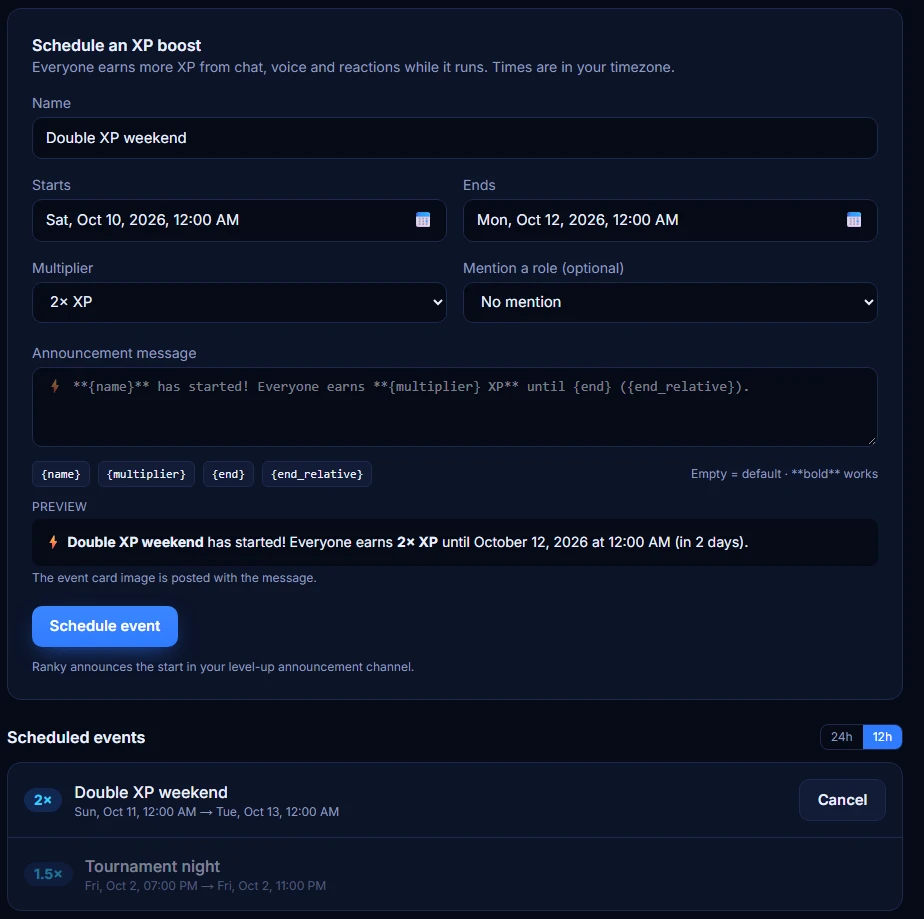
Task: Insert the {end_relative} placeholder chip
Action: [x=317, y=474]
